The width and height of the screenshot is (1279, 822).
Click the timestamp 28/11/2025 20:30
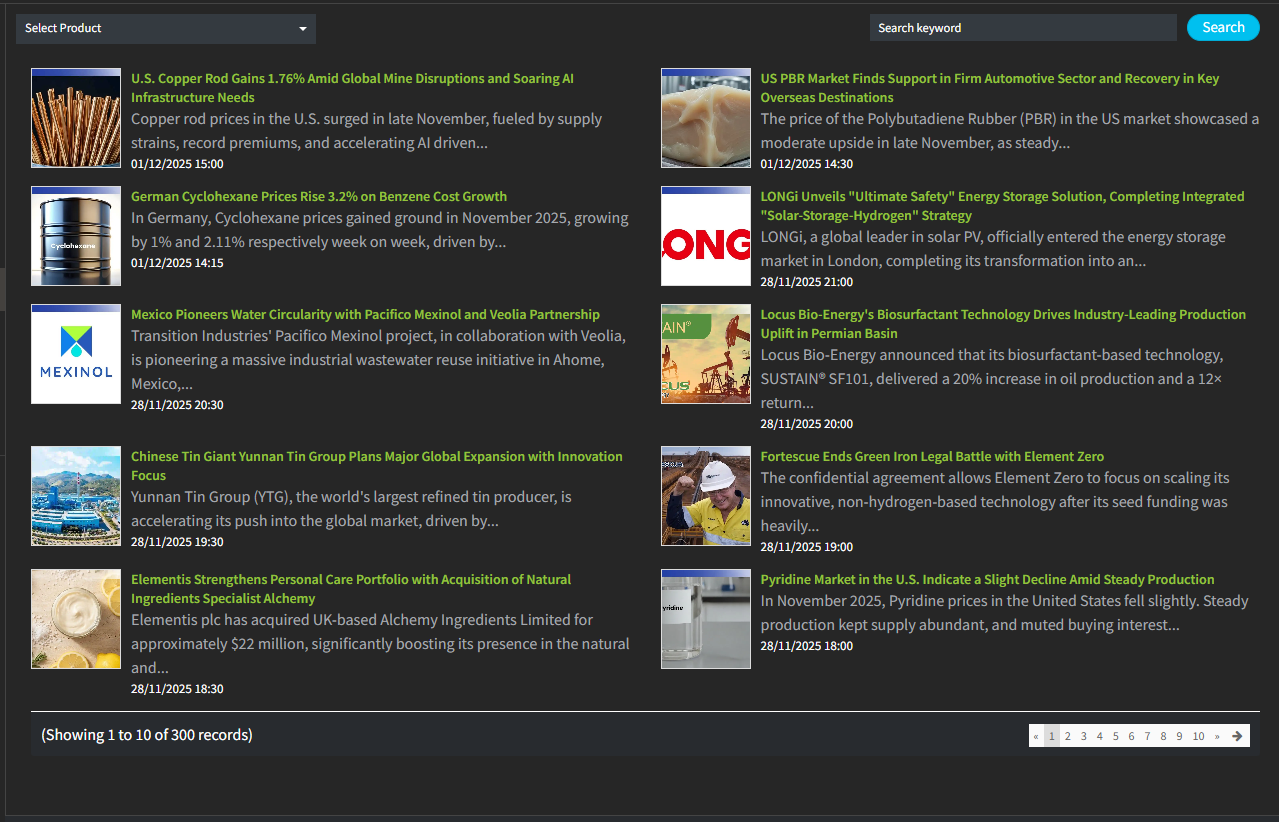177,405
